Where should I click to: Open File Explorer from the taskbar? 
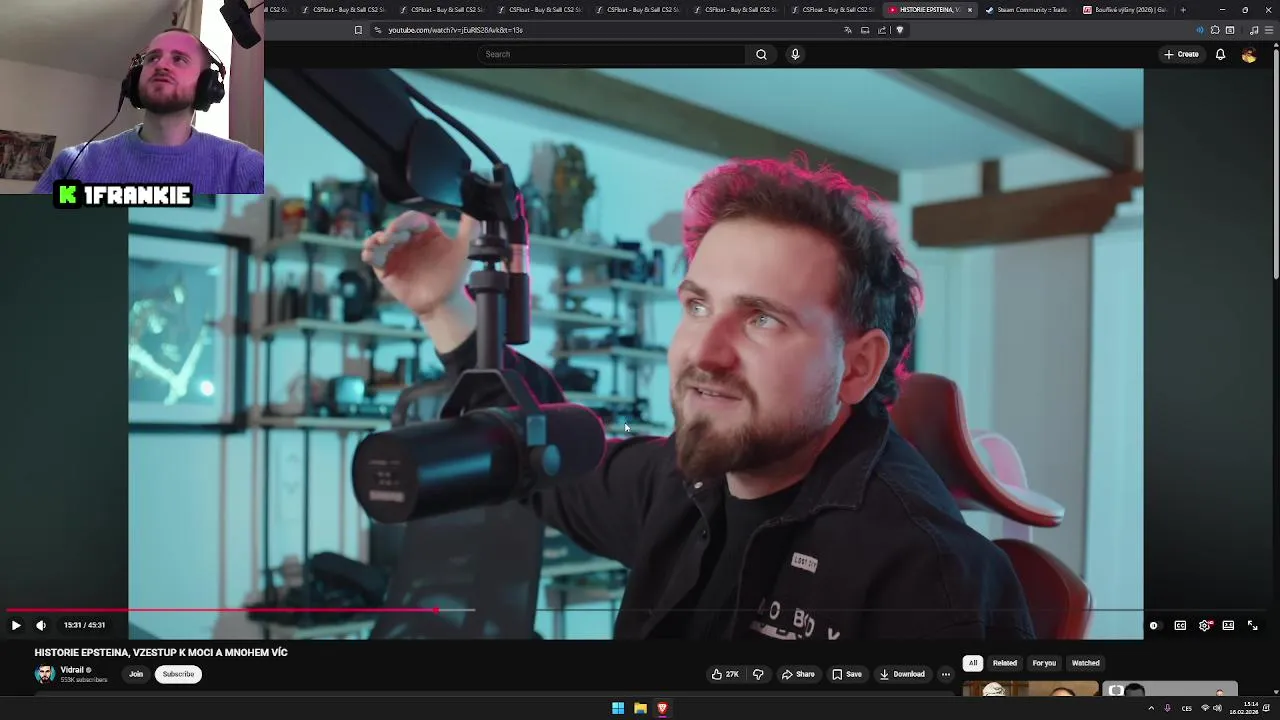click(640, 708)
